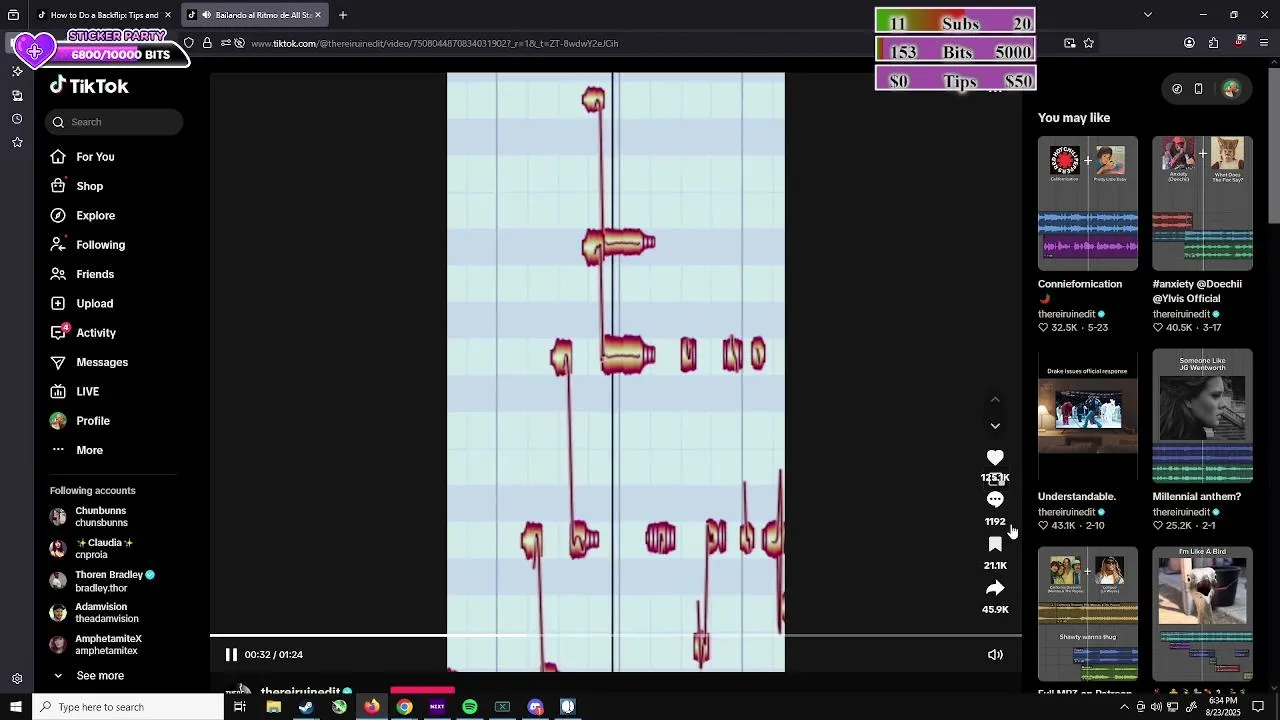Open the Shawty wanna thug video thumbnail
The width and height of the screenshot is (1280, 720).
[1087, 614]
